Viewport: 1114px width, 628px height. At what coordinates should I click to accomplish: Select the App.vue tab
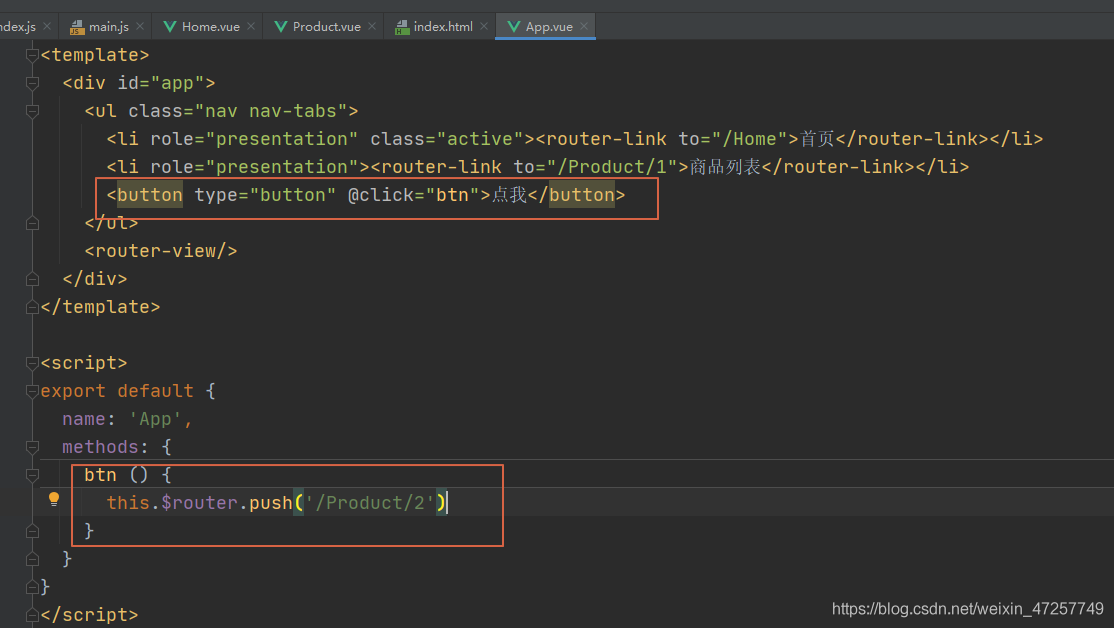548,26
